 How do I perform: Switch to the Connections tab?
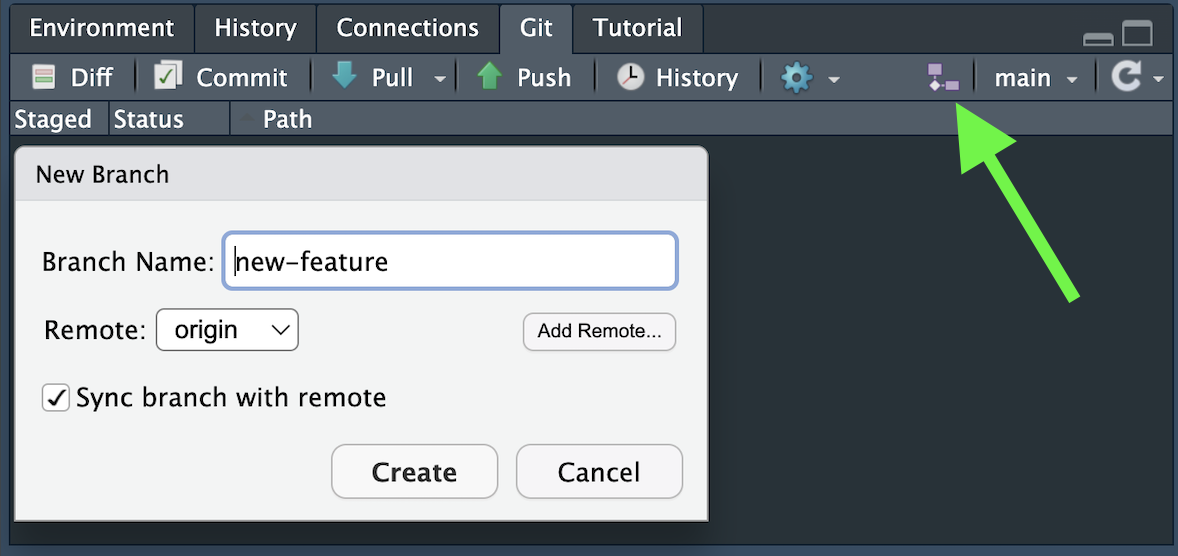pos(407,27)
